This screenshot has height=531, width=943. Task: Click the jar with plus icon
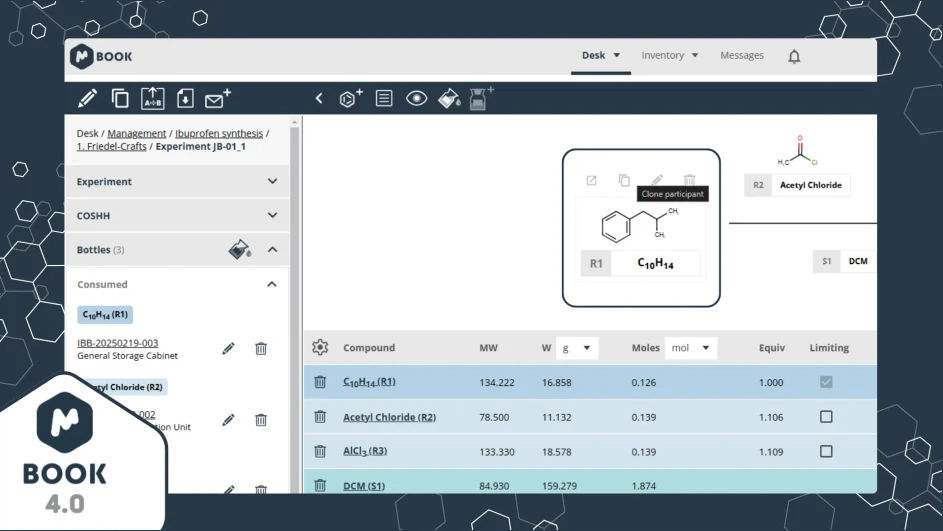tap(481, 98)
